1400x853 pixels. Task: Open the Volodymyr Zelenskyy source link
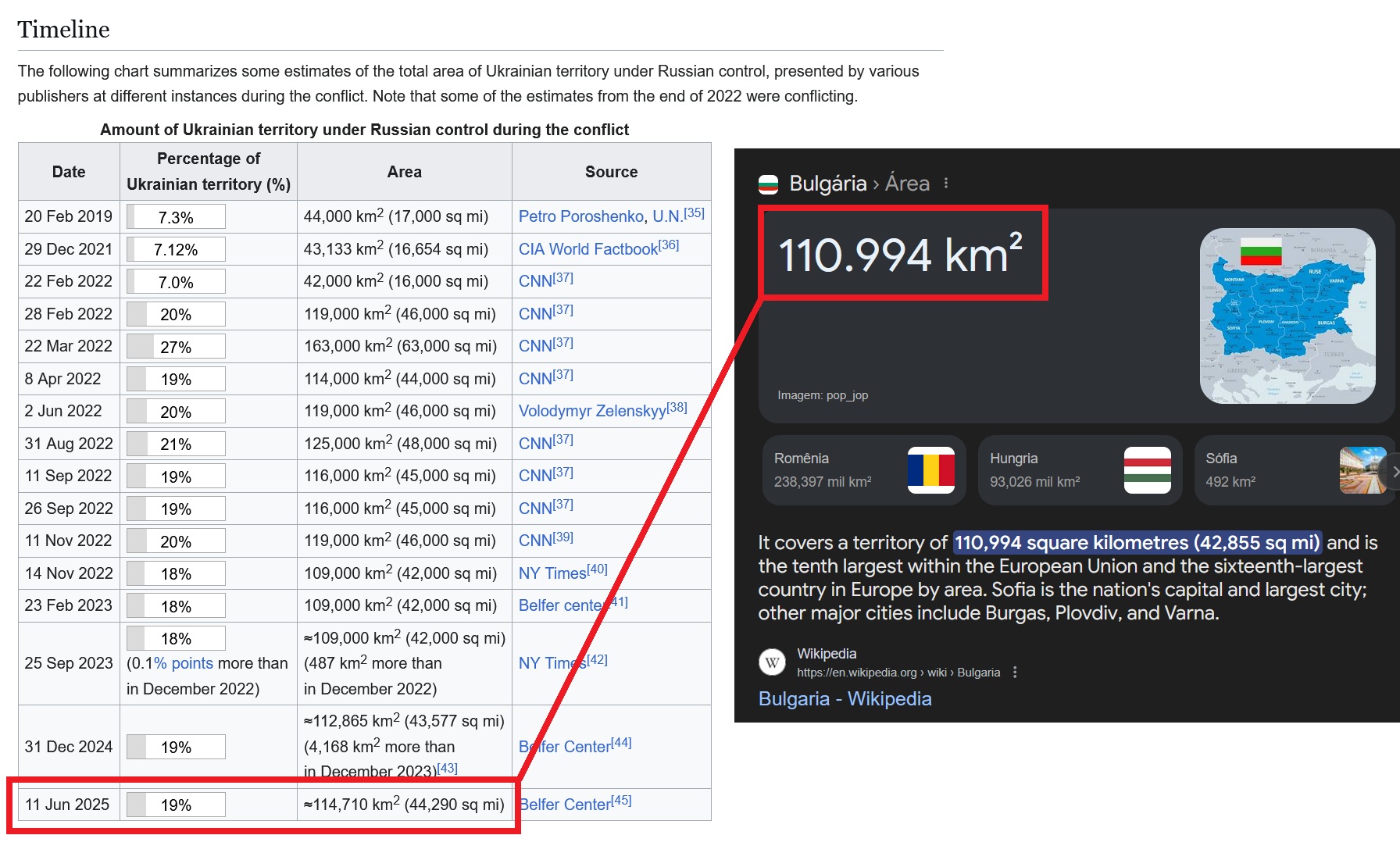[592, 411]
